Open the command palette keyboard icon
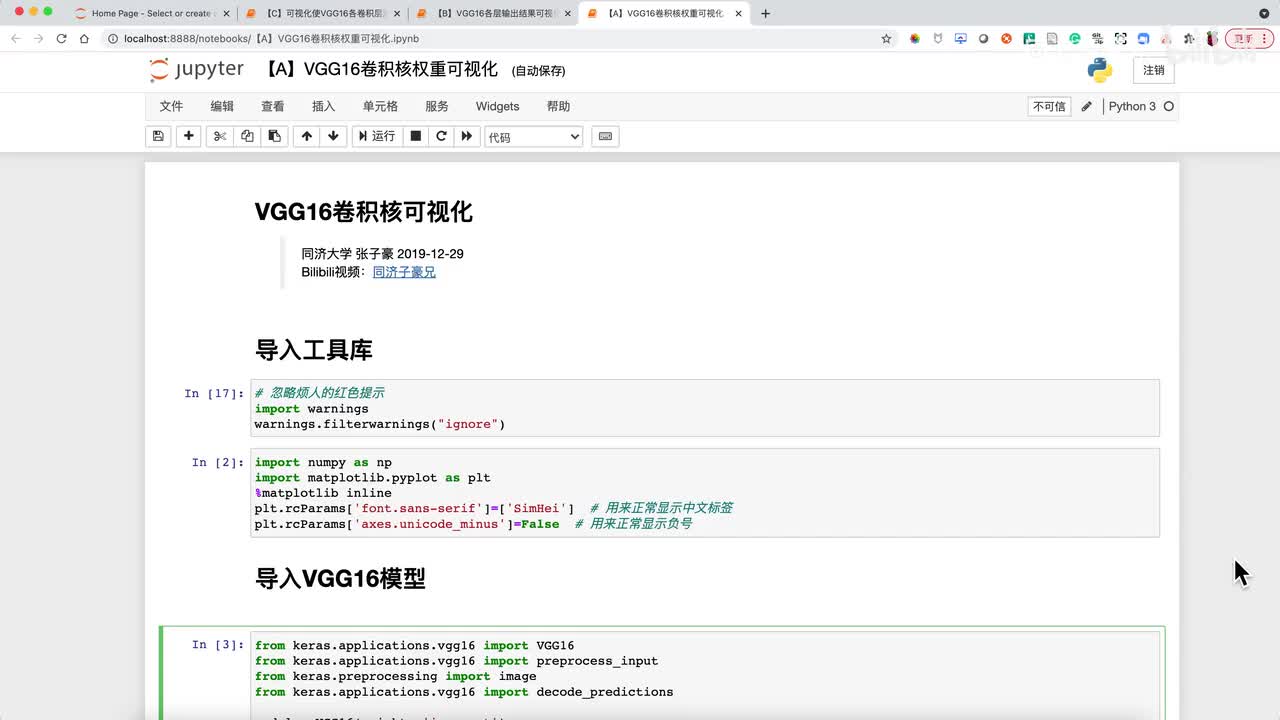Screen dimensions: 1280x720 point(605,136)
